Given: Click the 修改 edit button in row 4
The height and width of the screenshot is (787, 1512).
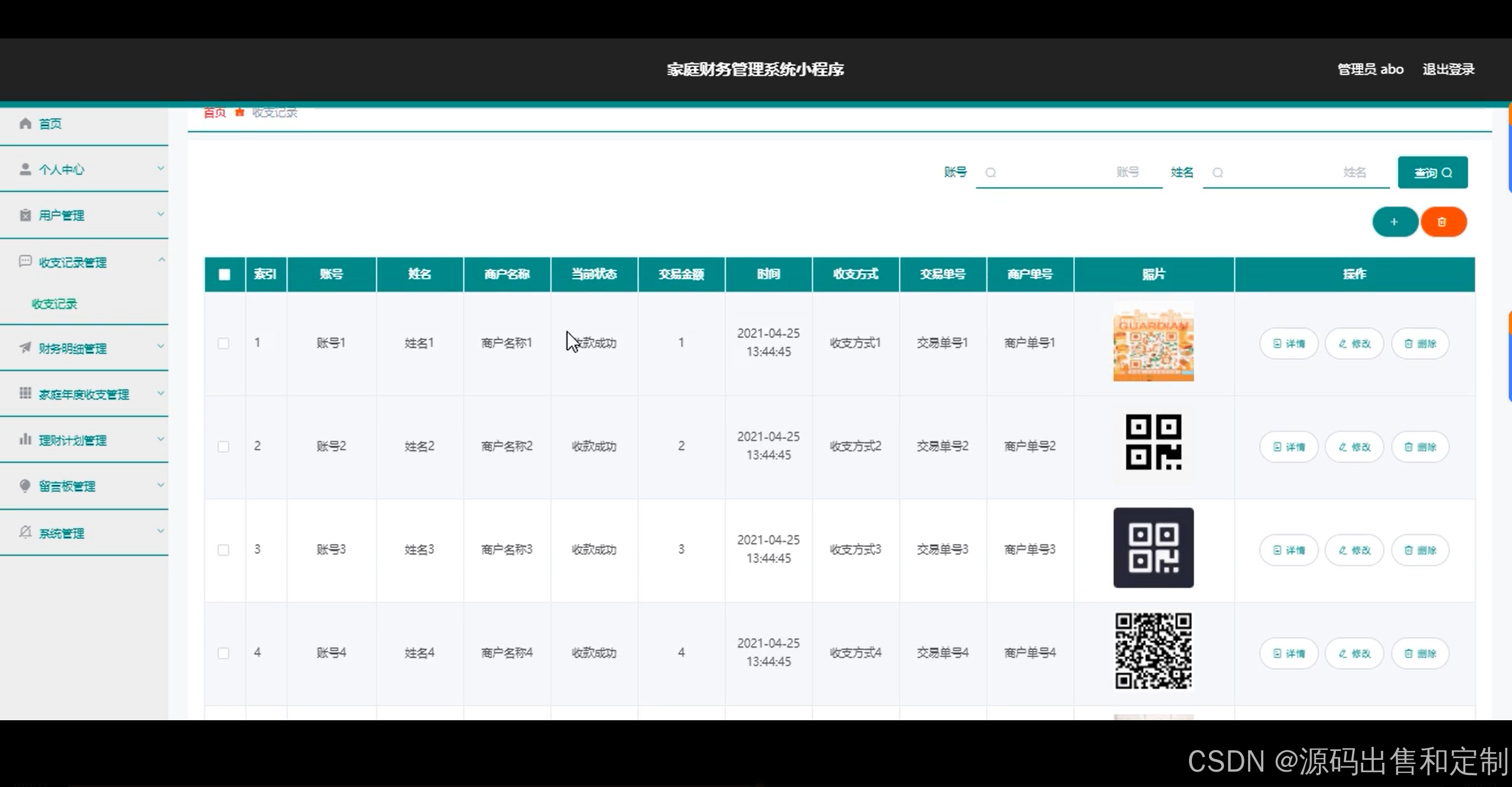Looking at the screenshot, I should pyautogui.click(x=1354, y=653).
